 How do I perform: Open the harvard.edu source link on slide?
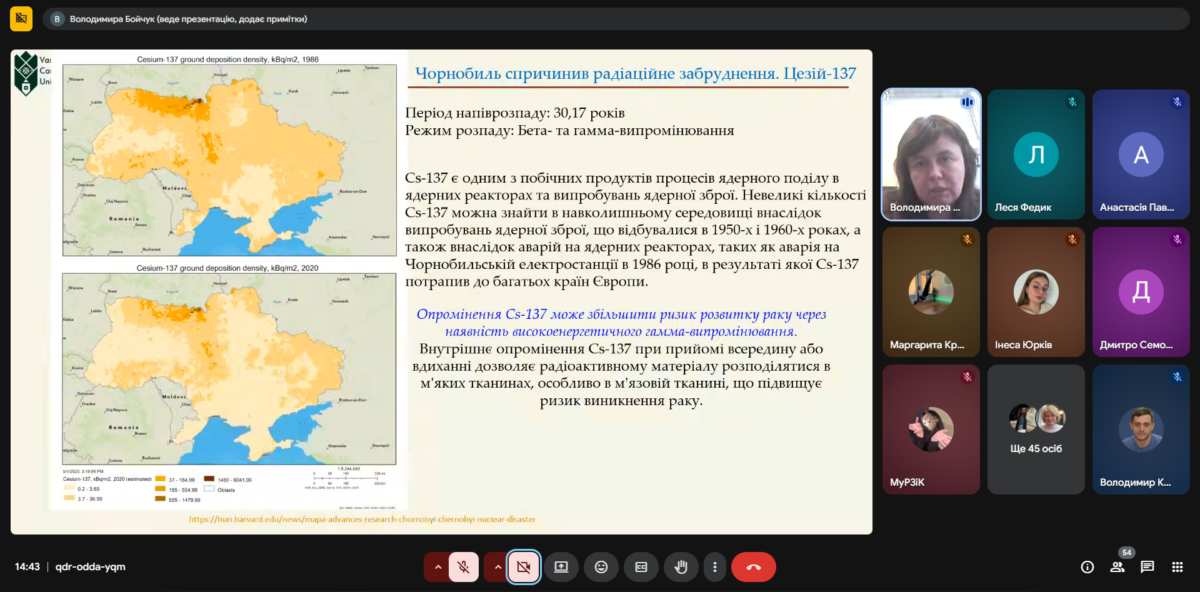[x=361, y=519]
